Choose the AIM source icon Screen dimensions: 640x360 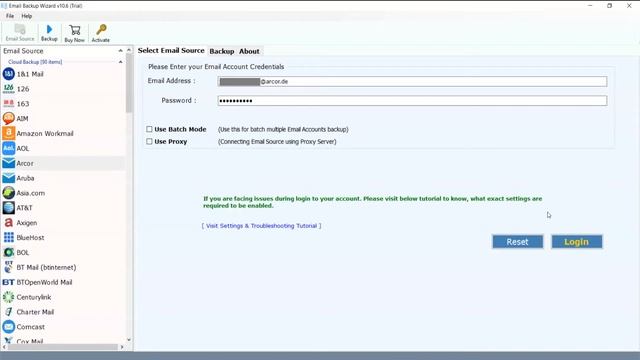tap(9, 118)
